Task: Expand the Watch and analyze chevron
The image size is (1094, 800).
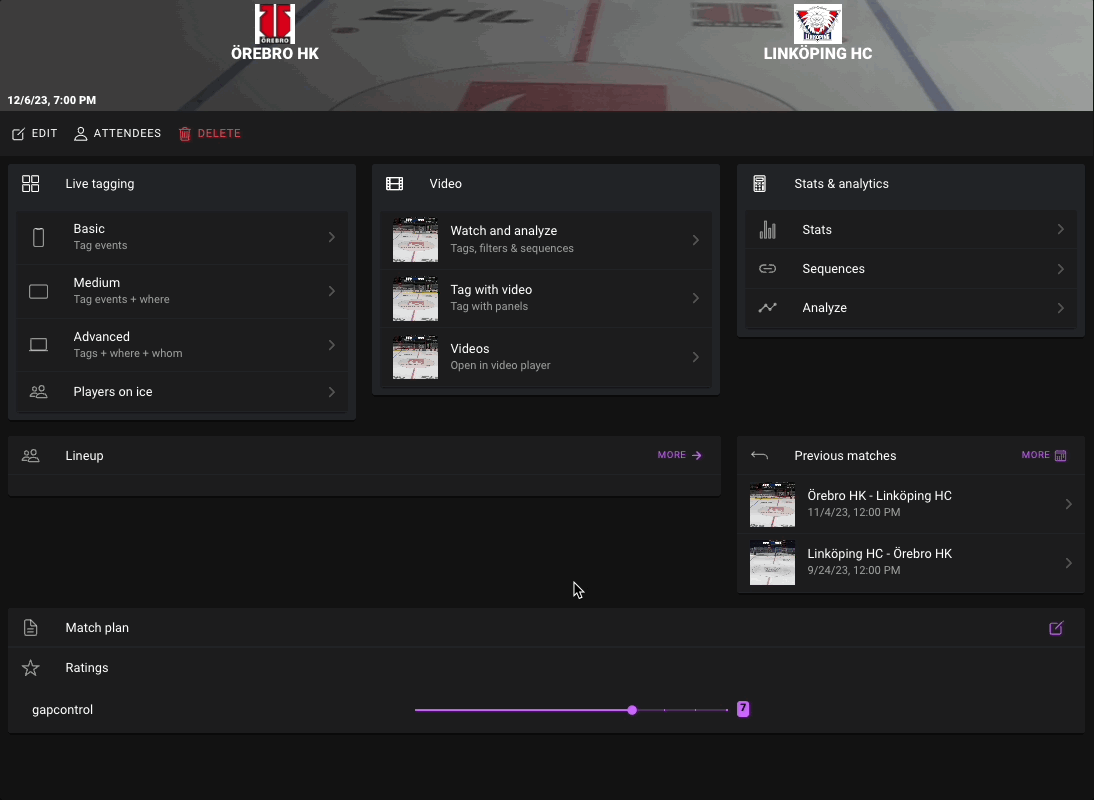Action: [x=695, y=240]
